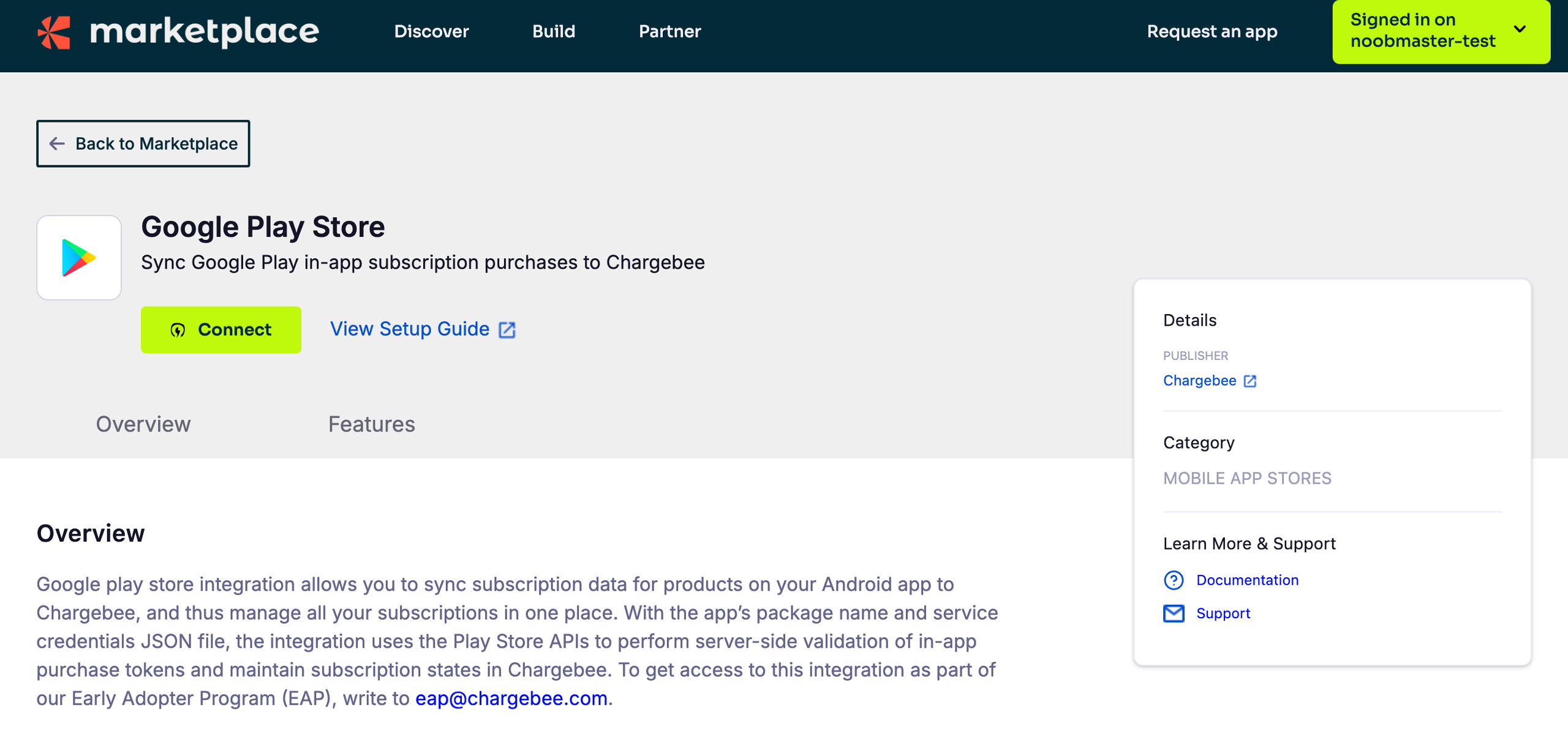Open the Documentation link in sidebar
This screenshot has height=734, width=1568.
(x=1247, y=580)
